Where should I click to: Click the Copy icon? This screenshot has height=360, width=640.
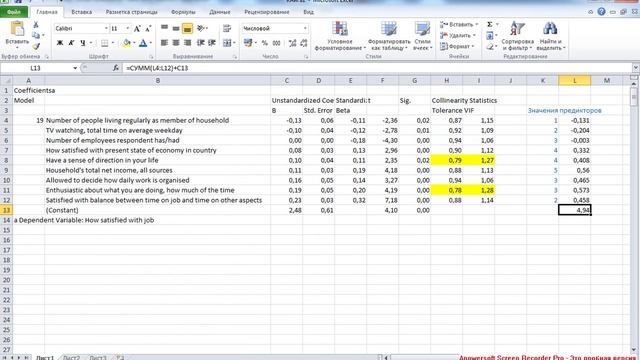point(36,36)
